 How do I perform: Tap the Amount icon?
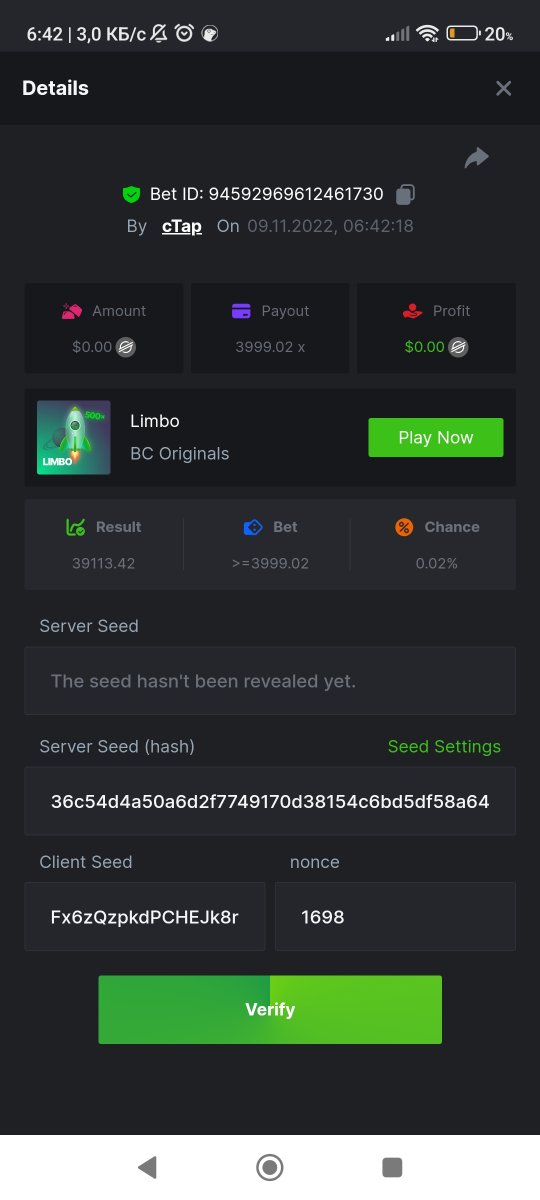[x=71, y=311]
